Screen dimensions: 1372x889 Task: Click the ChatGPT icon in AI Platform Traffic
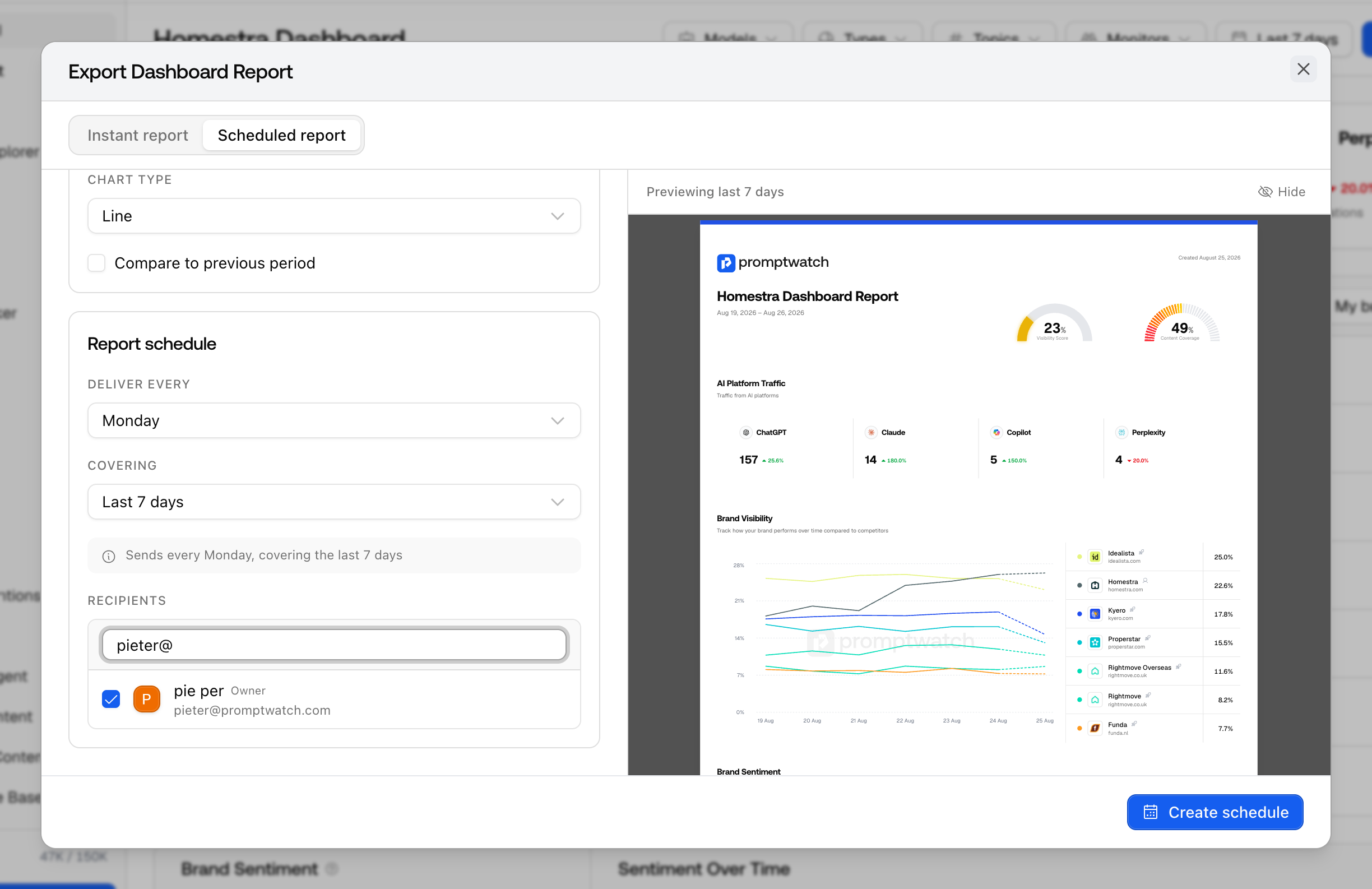pyautogui.click(x=745, y=432)
